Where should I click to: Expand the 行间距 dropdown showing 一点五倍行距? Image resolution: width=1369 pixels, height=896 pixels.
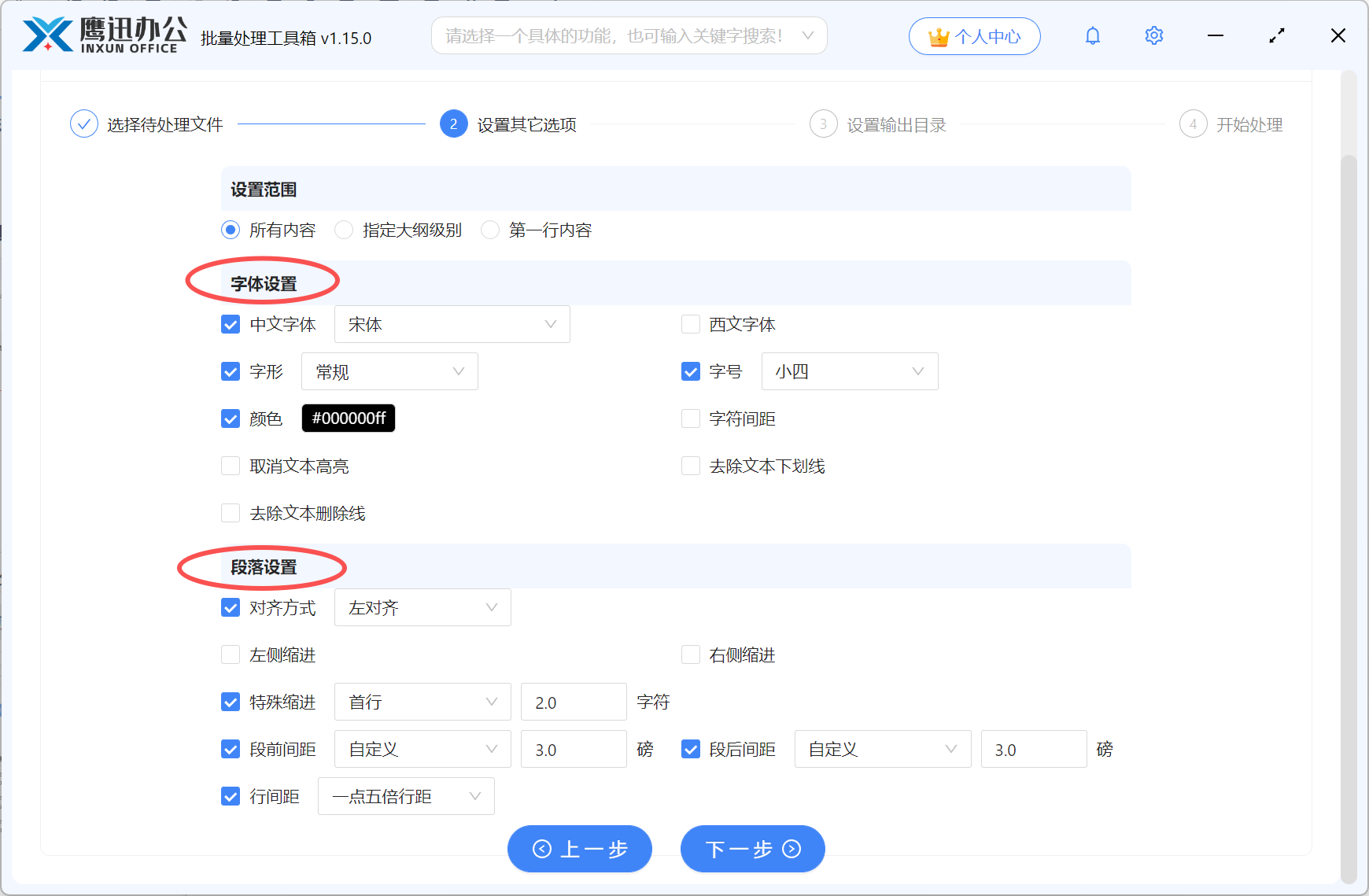pyautogui.click(x=406, y=795)
